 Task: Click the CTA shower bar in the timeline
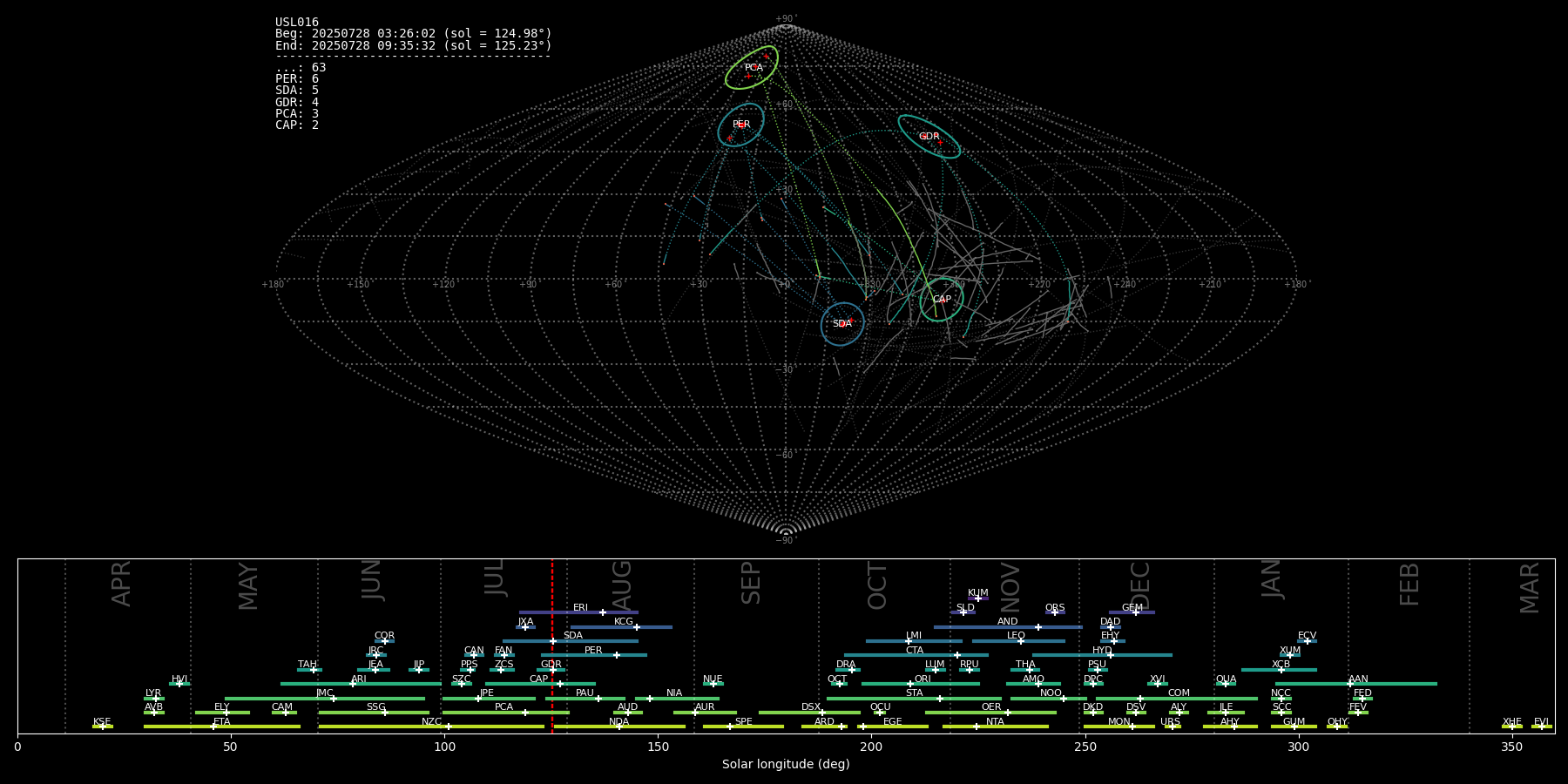(x=916, y=655)
